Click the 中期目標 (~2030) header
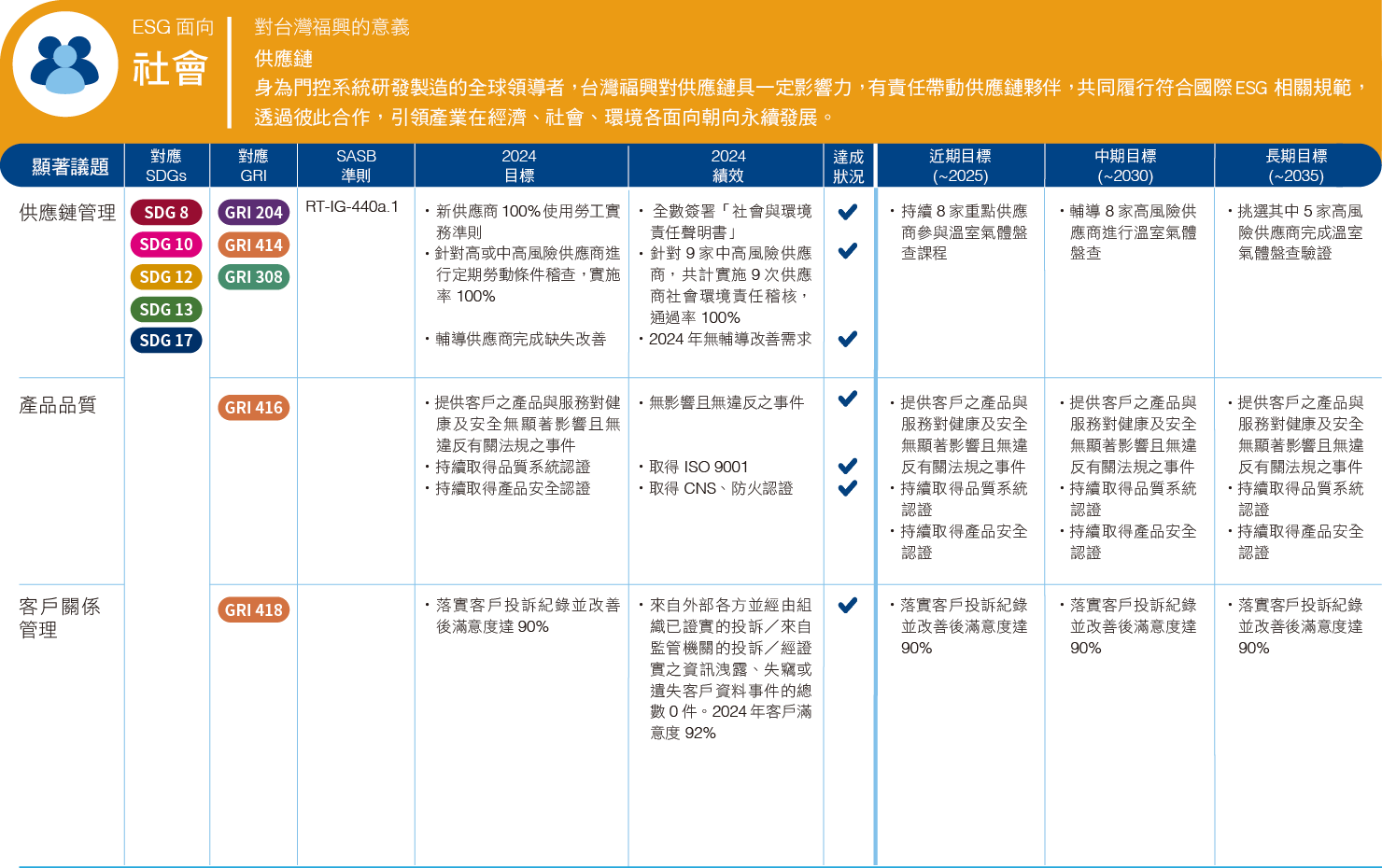Viewport: 1382px width, 868px height. tap(1126, 166)
